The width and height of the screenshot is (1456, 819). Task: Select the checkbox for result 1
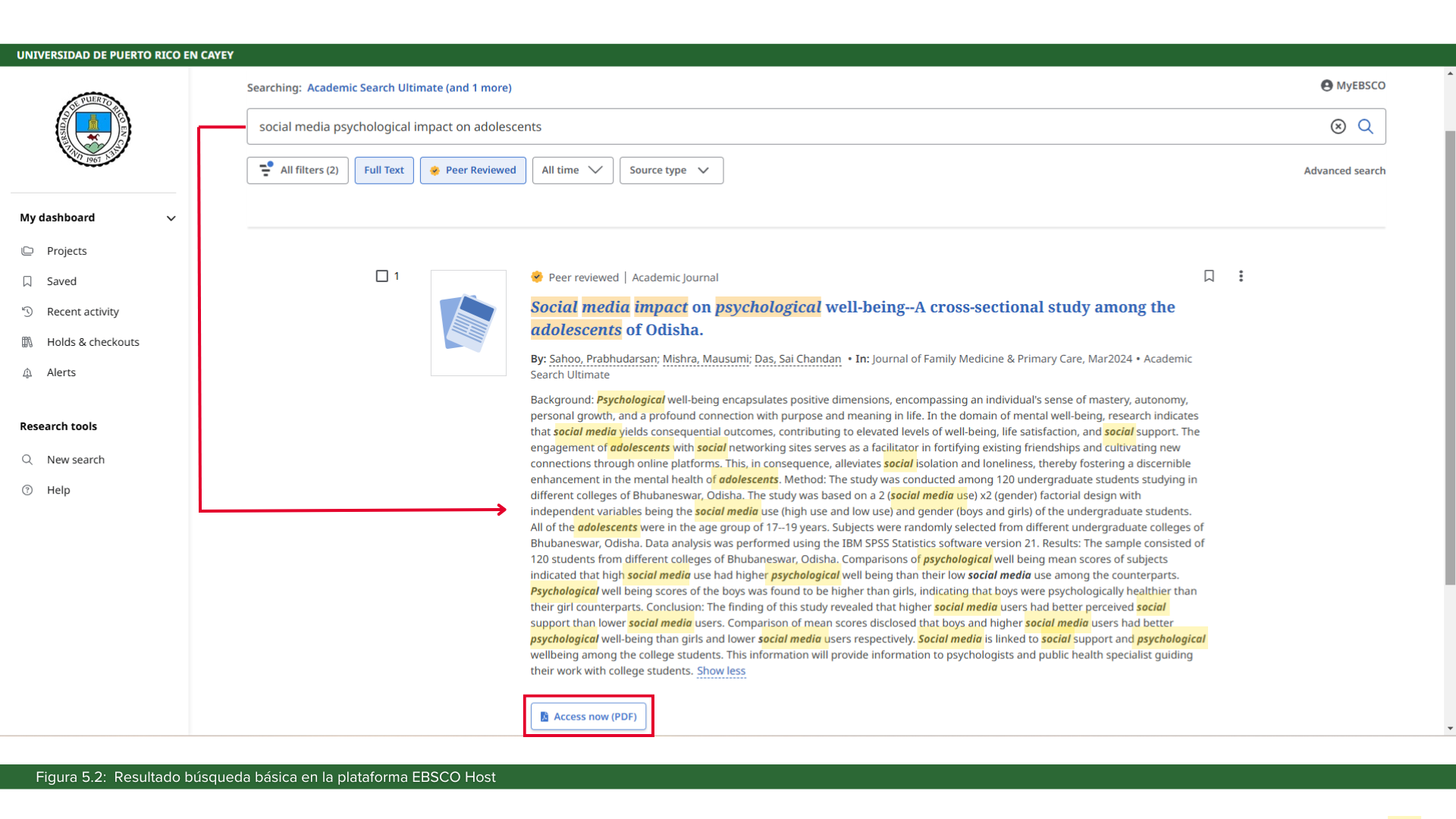pyautogui.click(x=382, y=276)
